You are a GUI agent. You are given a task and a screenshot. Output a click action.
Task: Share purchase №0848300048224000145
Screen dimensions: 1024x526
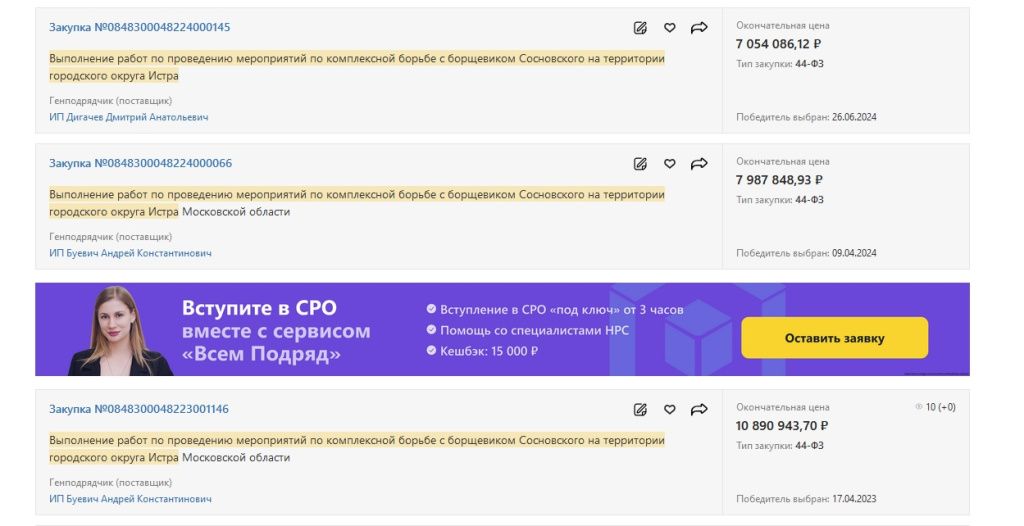[699, 28]
